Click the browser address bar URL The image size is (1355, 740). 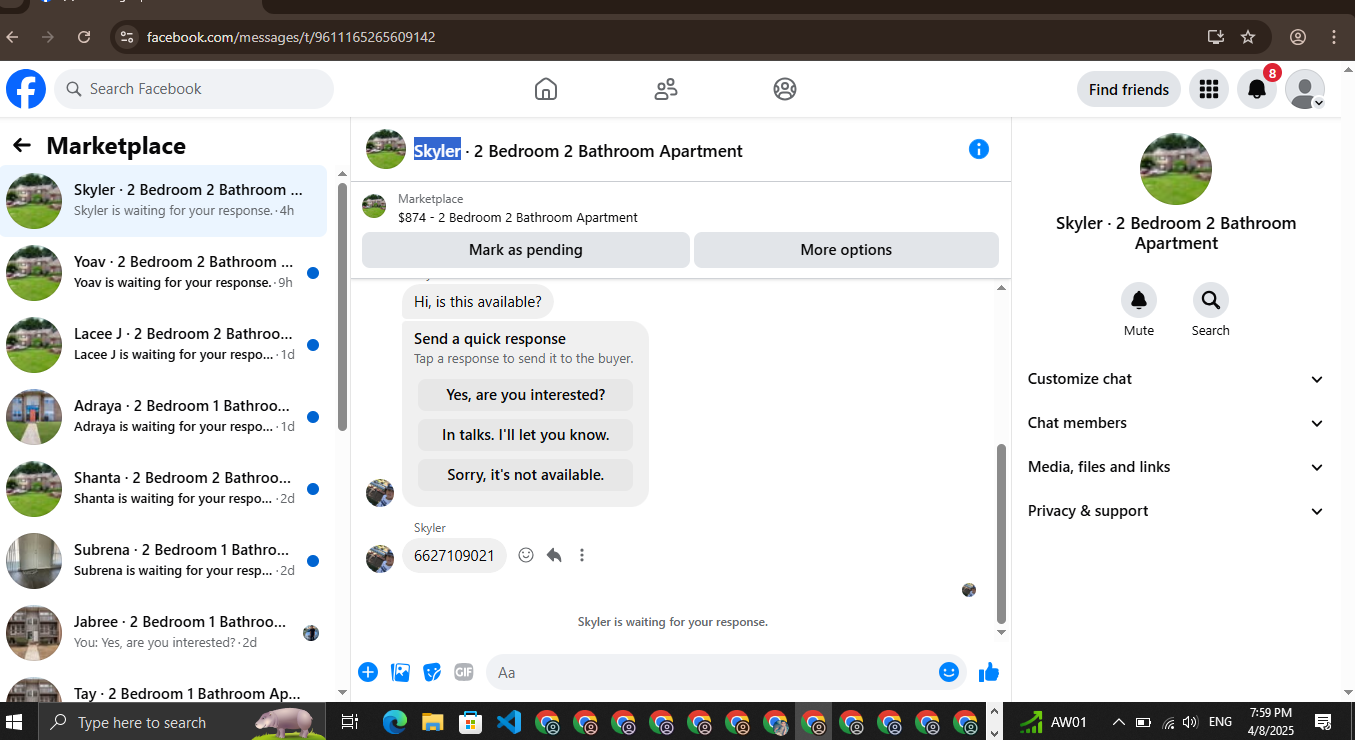[291, 37]
